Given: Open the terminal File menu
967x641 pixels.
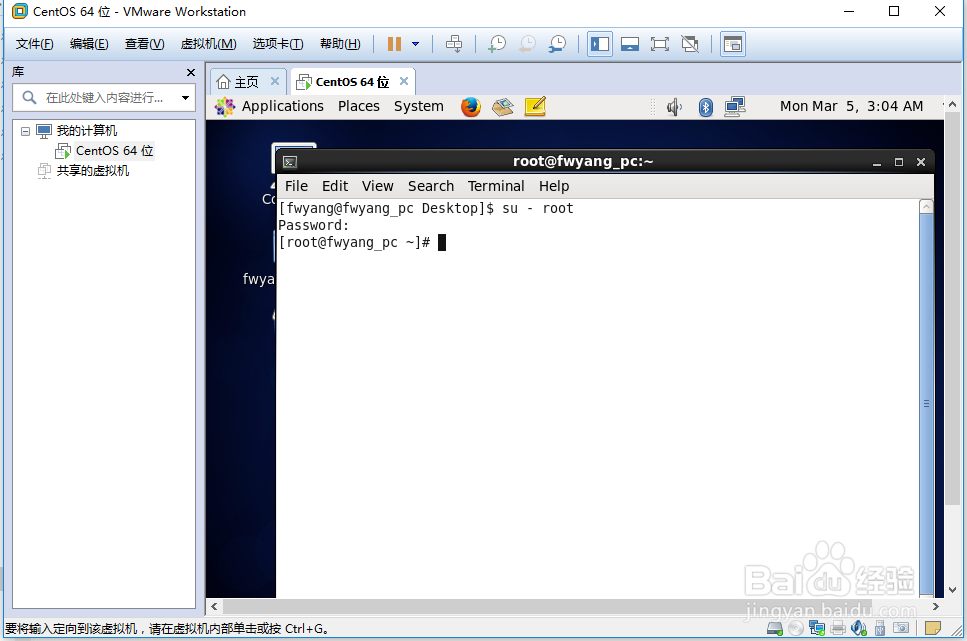Looking at the screenshot, I should (296, 186).
